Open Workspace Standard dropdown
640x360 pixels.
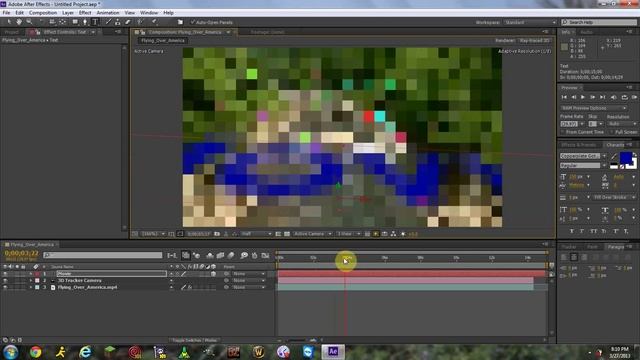click(530, 22)
